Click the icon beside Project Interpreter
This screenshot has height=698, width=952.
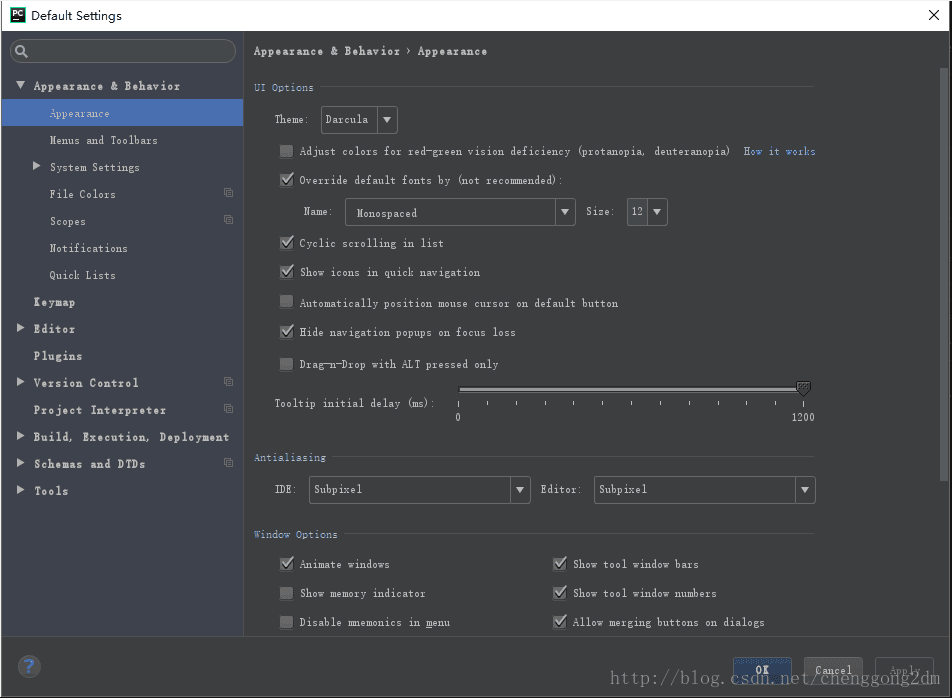coord(228,409)
